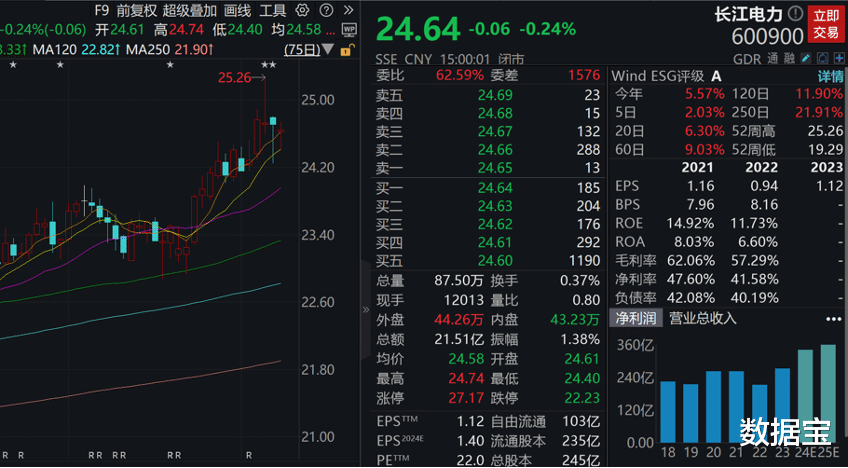Expand more toolbar options double chevron

pyautogui.click(x=348, y=10)
